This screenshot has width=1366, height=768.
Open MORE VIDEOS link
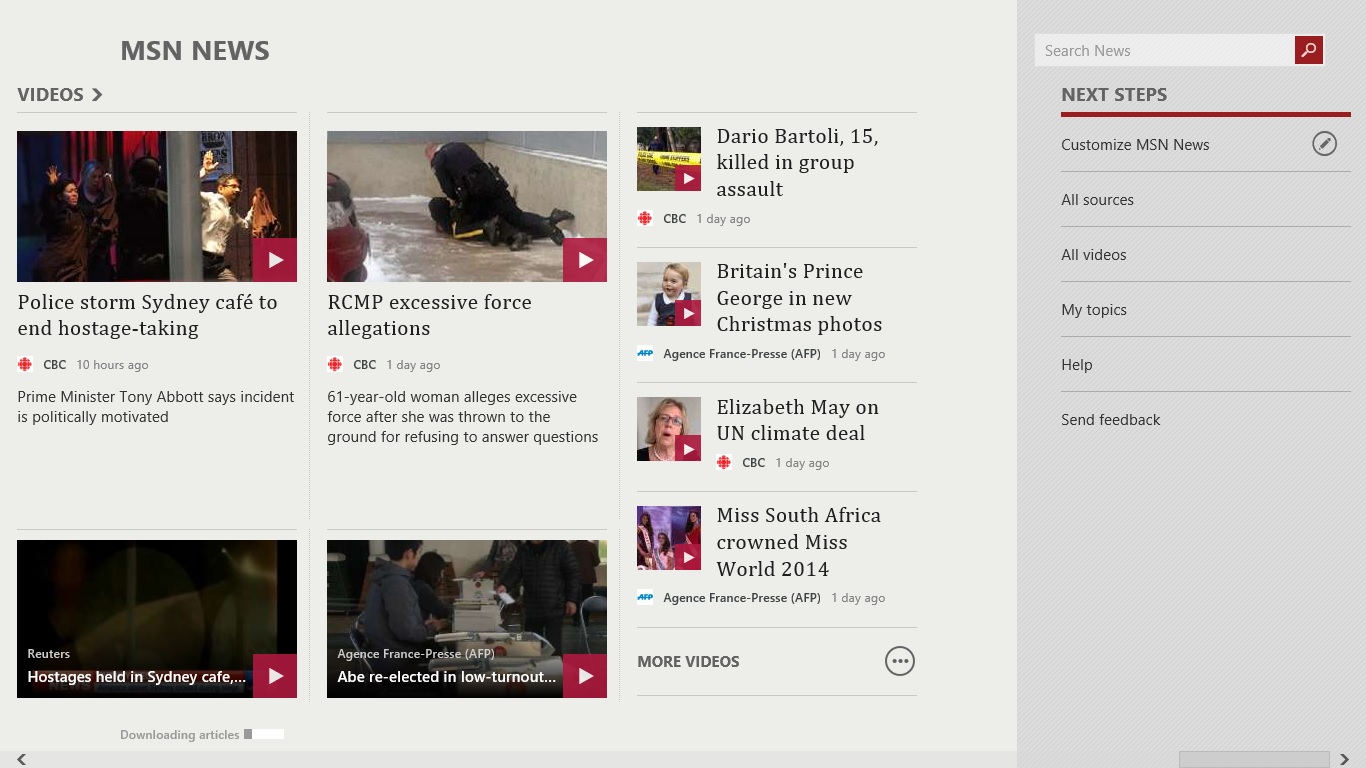tap(688, 661)
